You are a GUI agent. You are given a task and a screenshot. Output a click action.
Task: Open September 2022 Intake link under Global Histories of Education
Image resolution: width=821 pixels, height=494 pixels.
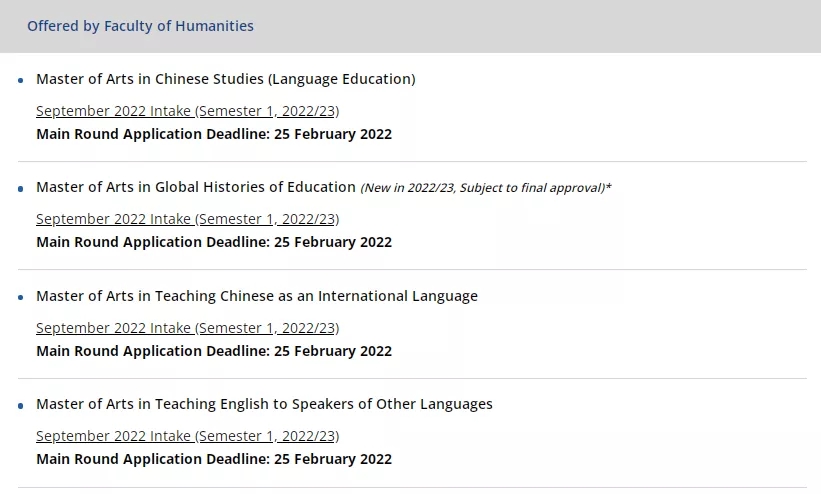[x=187, y=219]
